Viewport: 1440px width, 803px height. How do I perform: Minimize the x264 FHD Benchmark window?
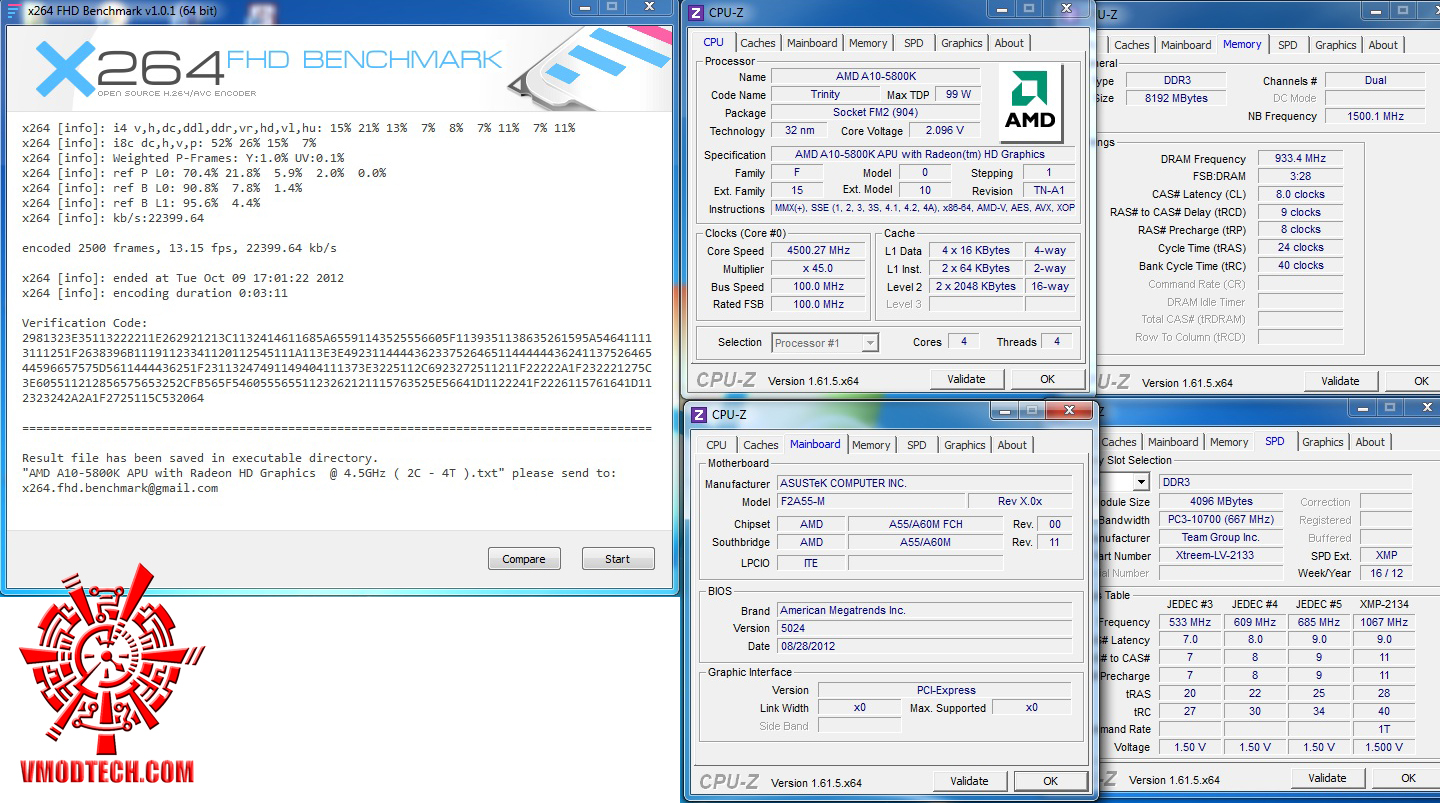(x=585, y=8)
